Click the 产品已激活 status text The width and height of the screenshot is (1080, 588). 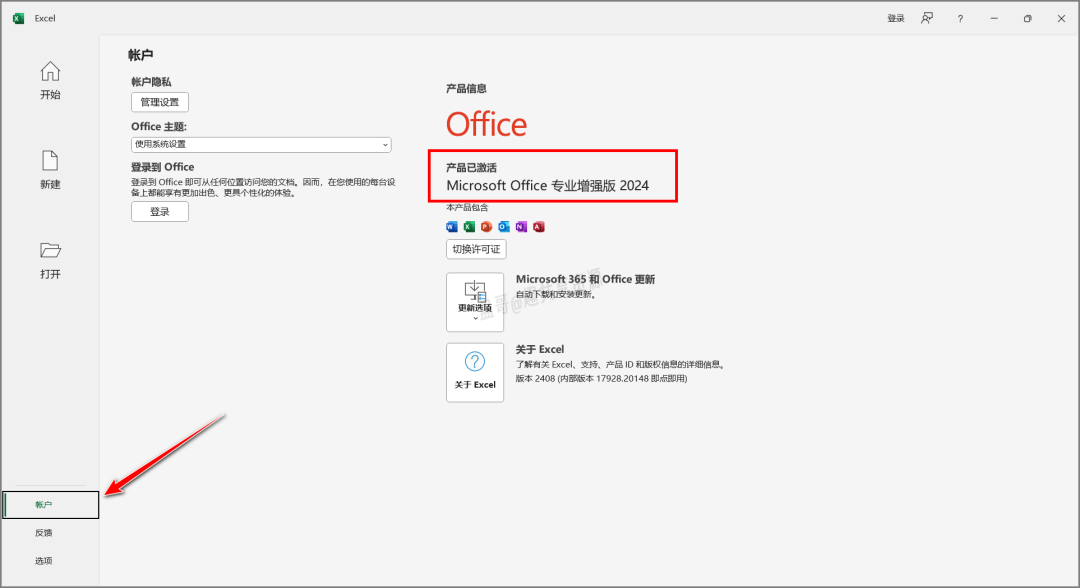point(471,167)
